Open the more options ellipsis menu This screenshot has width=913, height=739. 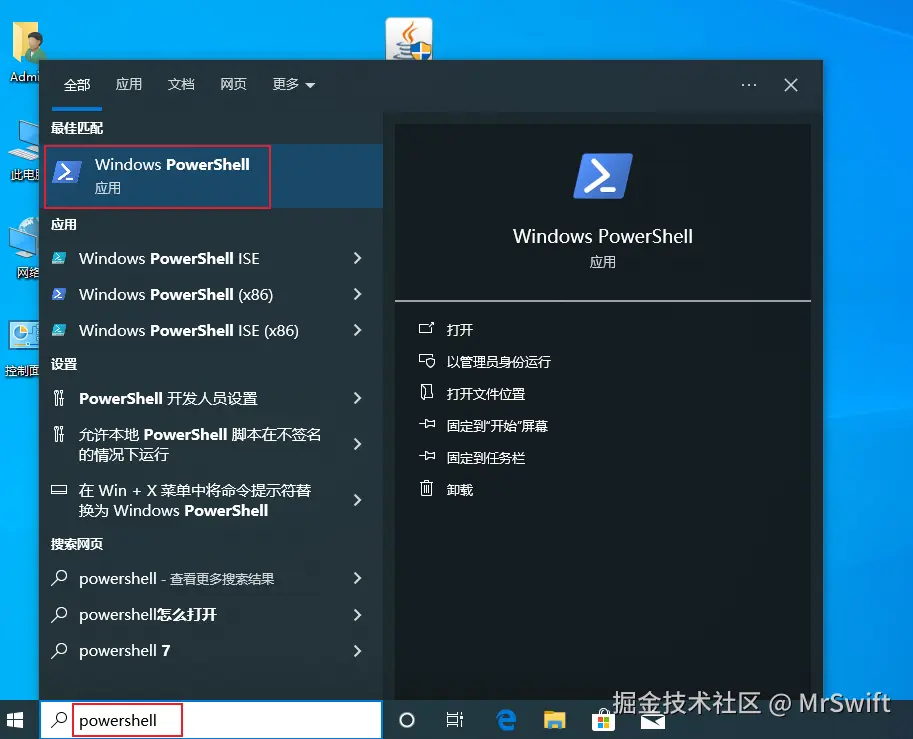(x=749, y=85)
